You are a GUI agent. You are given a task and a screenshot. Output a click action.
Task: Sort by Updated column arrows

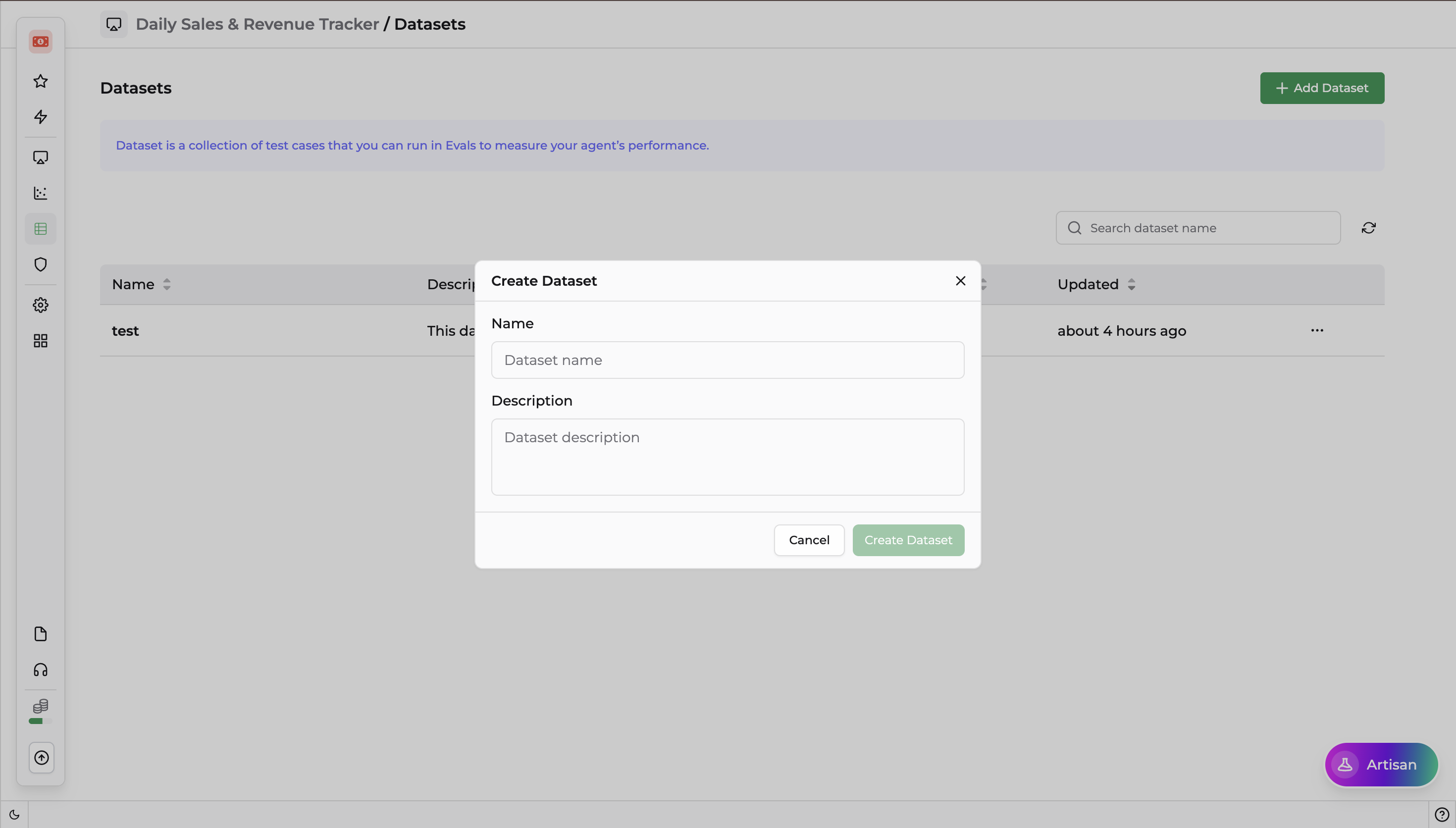pyautogui.click(x=1131, y=284)
